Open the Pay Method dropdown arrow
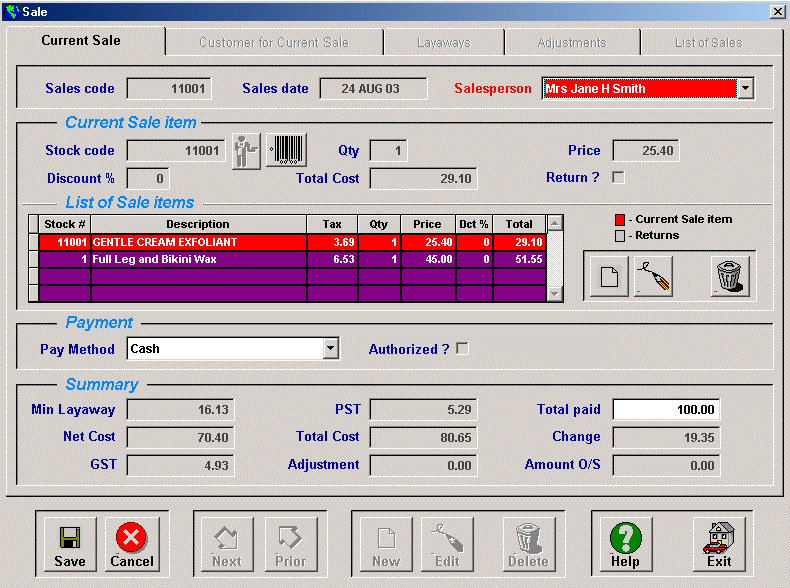The width and height of the screenshot is (790, 588). coord(331,349)
